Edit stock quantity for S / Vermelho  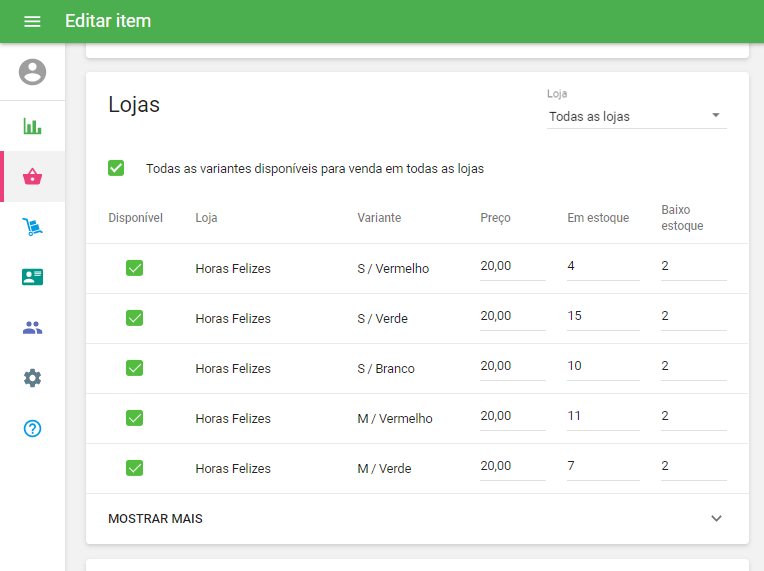pos(602,267)
